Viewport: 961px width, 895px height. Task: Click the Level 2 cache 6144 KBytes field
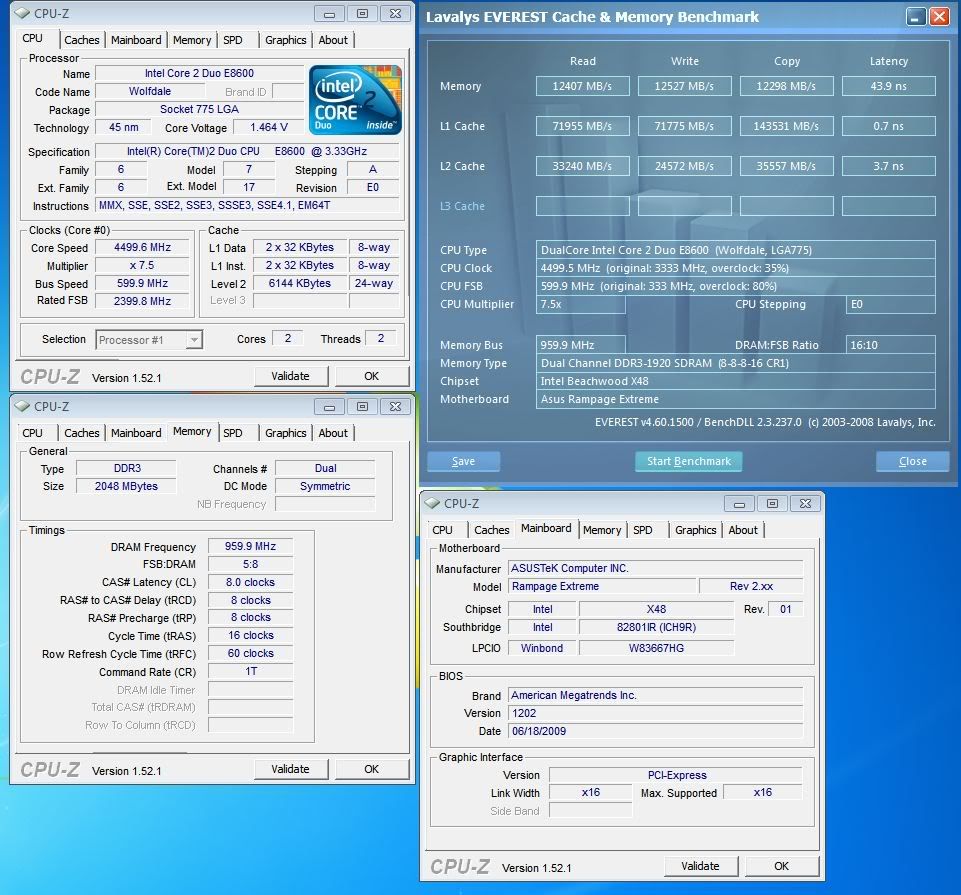(x=300, y=283)
